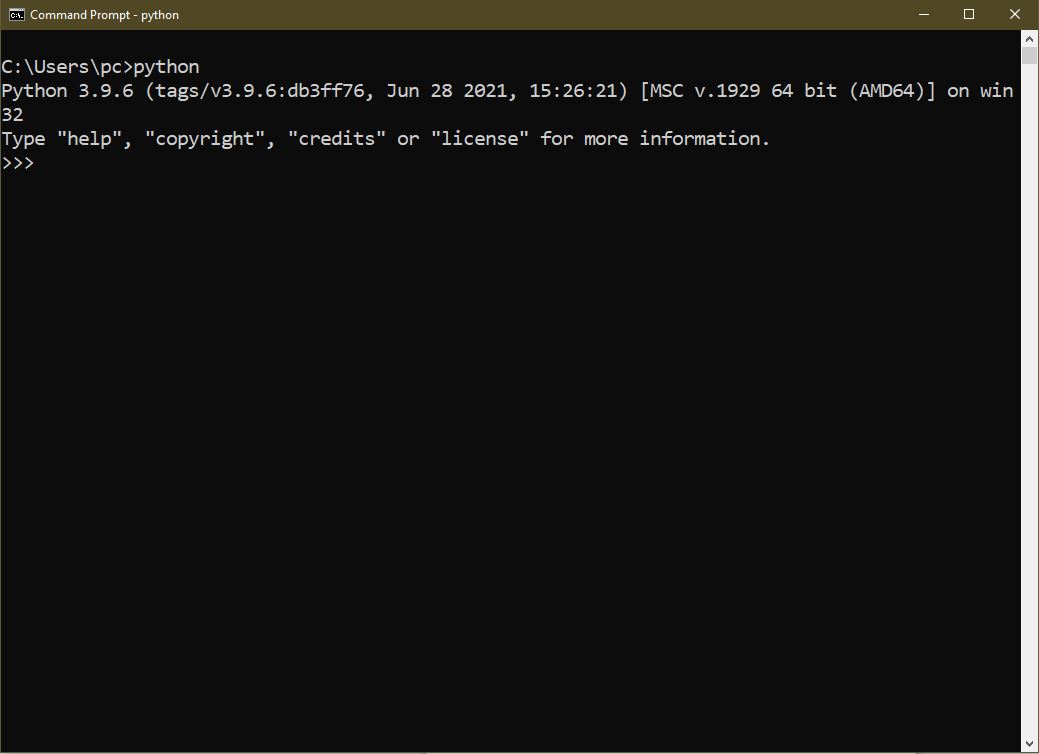The width and height of the screenshot is (1039, 754).
Task: Click the scrollbar down arrow
Action: [x=1030, y=745]
